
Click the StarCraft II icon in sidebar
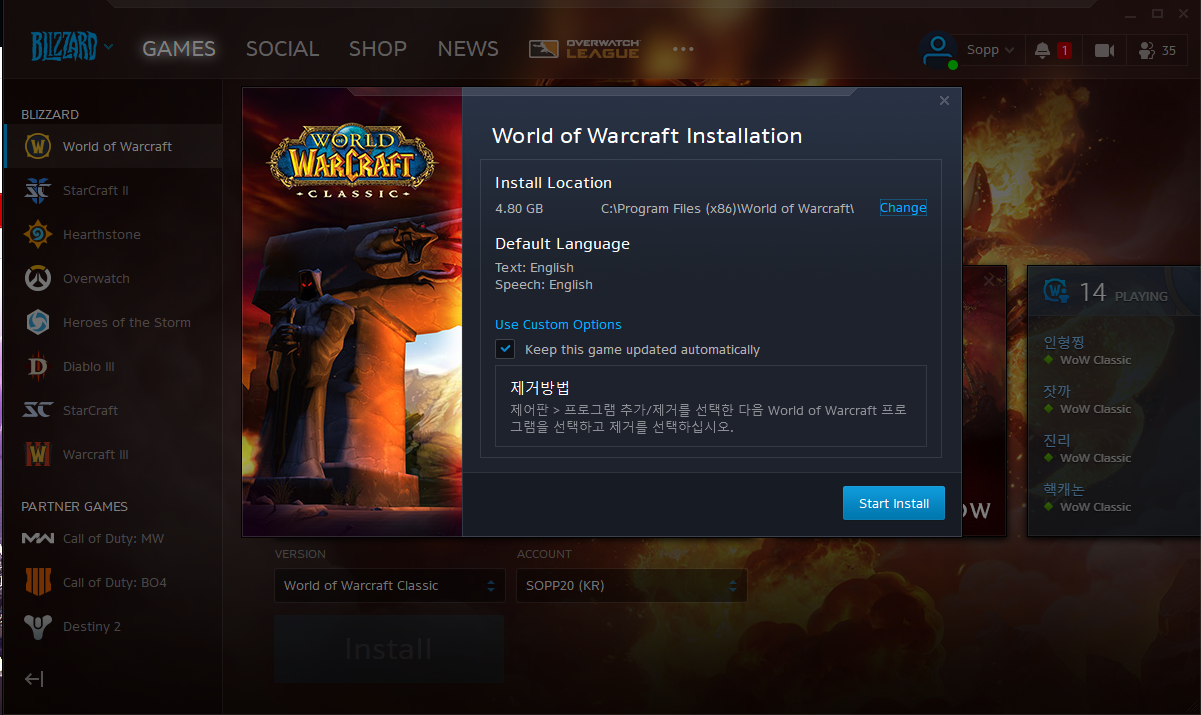(x=37, y=190)
